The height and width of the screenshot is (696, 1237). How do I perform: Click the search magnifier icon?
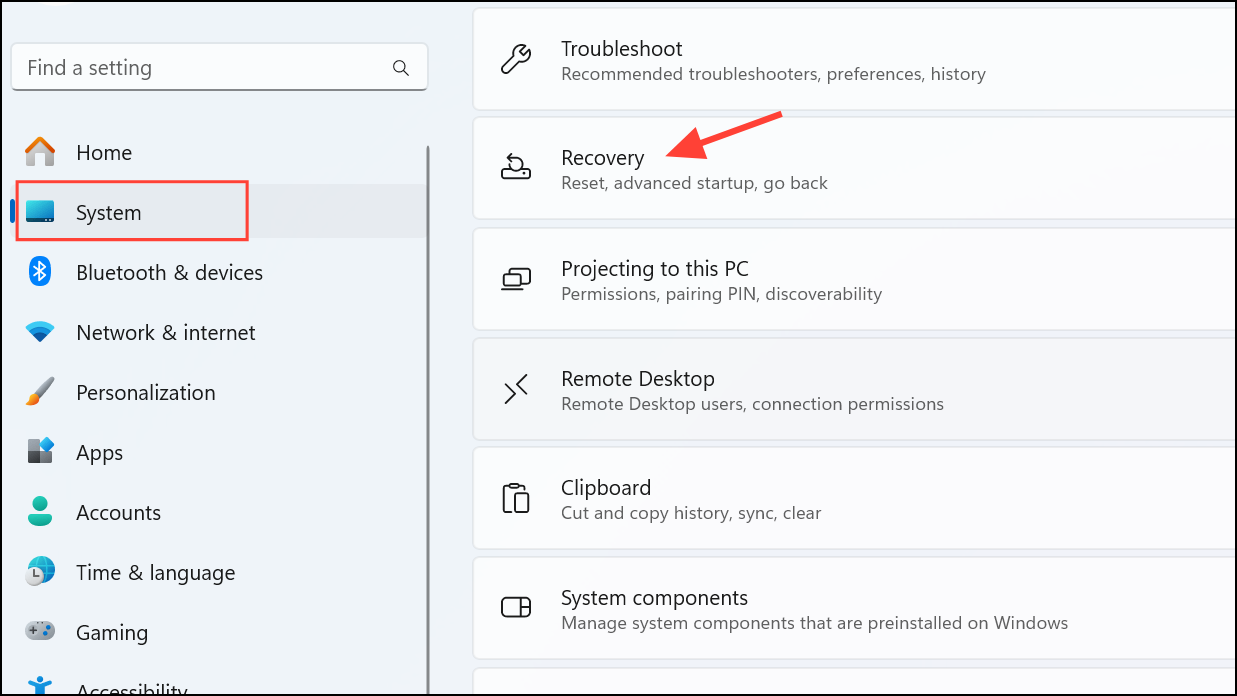(401, 67)
